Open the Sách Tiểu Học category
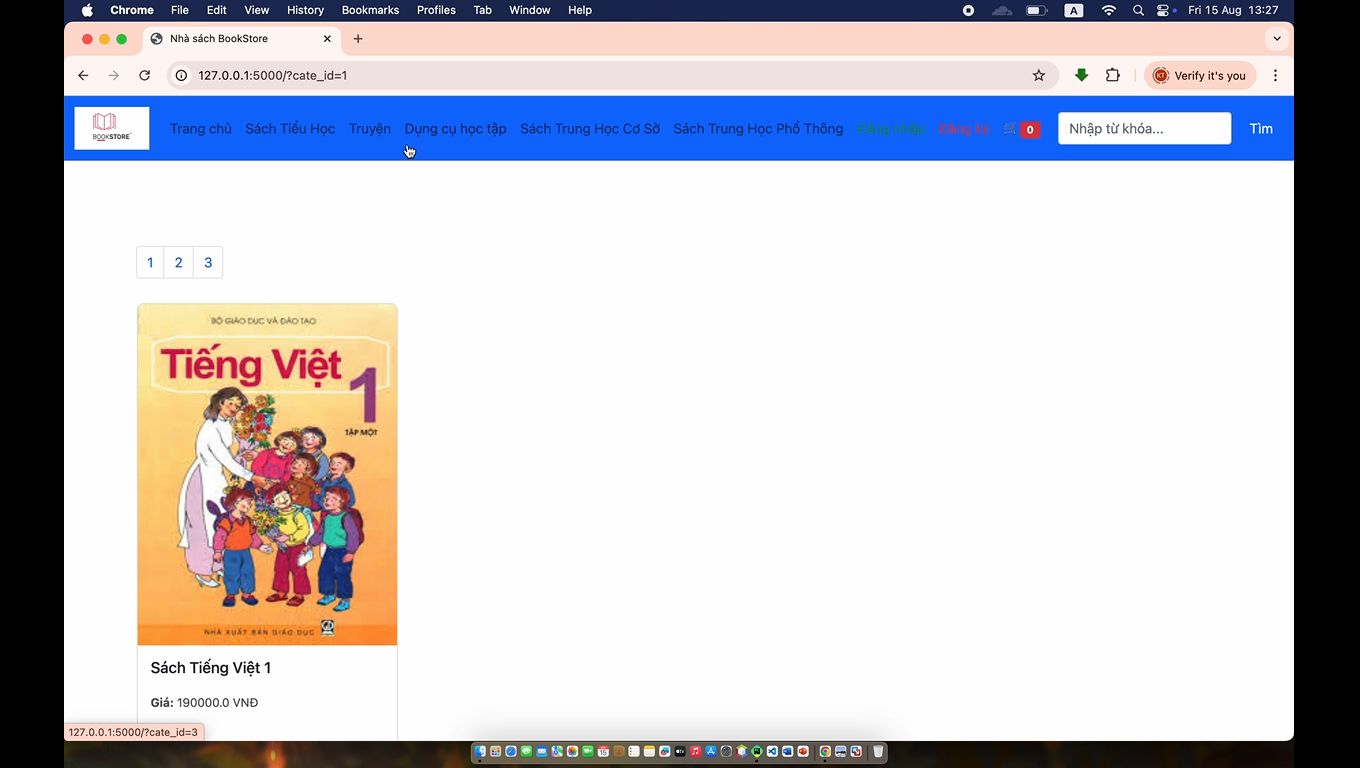The width and height of the screenshot is (1360, 768). click(290, 129)
